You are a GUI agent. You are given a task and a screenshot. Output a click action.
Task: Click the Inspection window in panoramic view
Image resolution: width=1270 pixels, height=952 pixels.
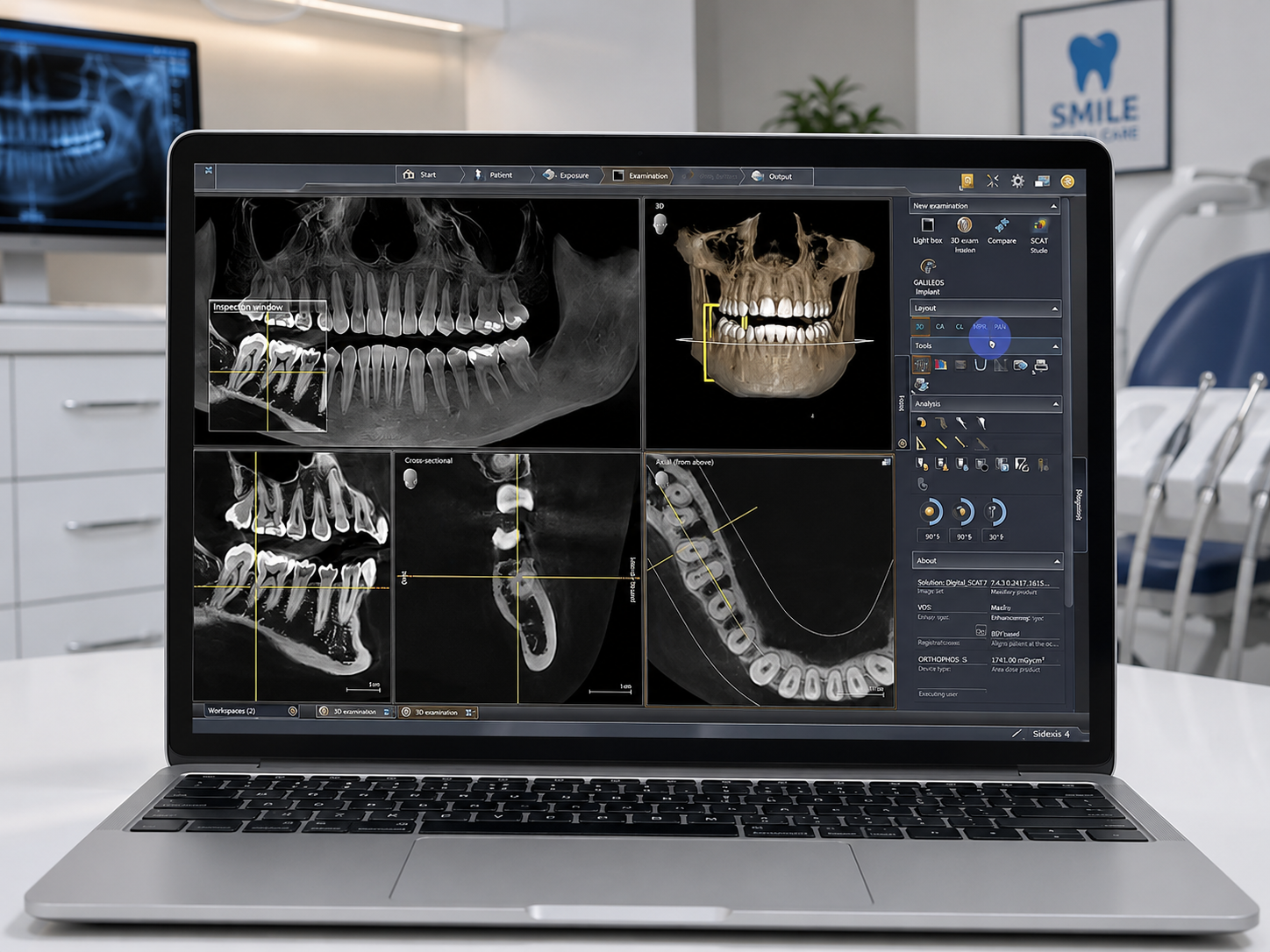(268, 366)
